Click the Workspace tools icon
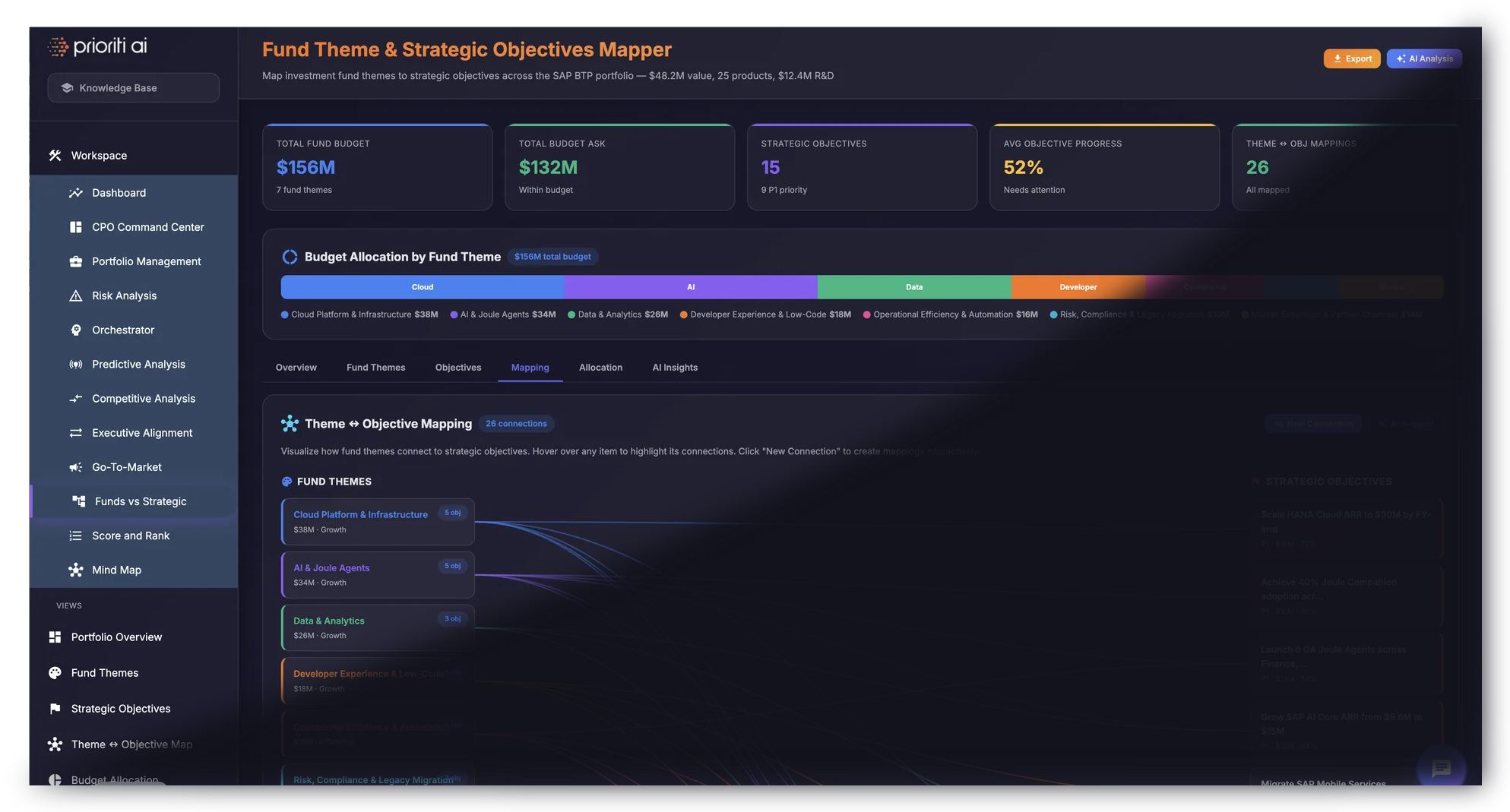This screenshot has height=812, width=1510. (55, 156)
